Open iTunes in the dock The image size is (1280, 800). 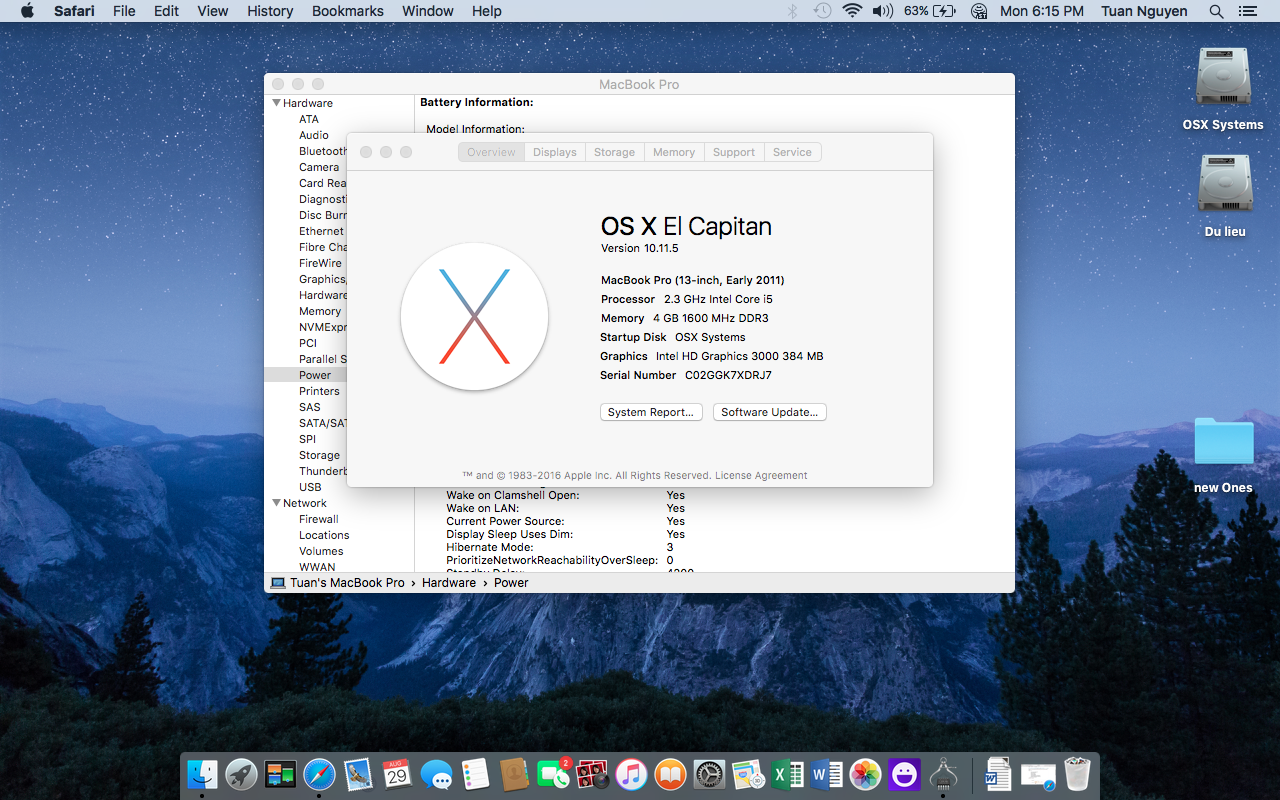631,774
